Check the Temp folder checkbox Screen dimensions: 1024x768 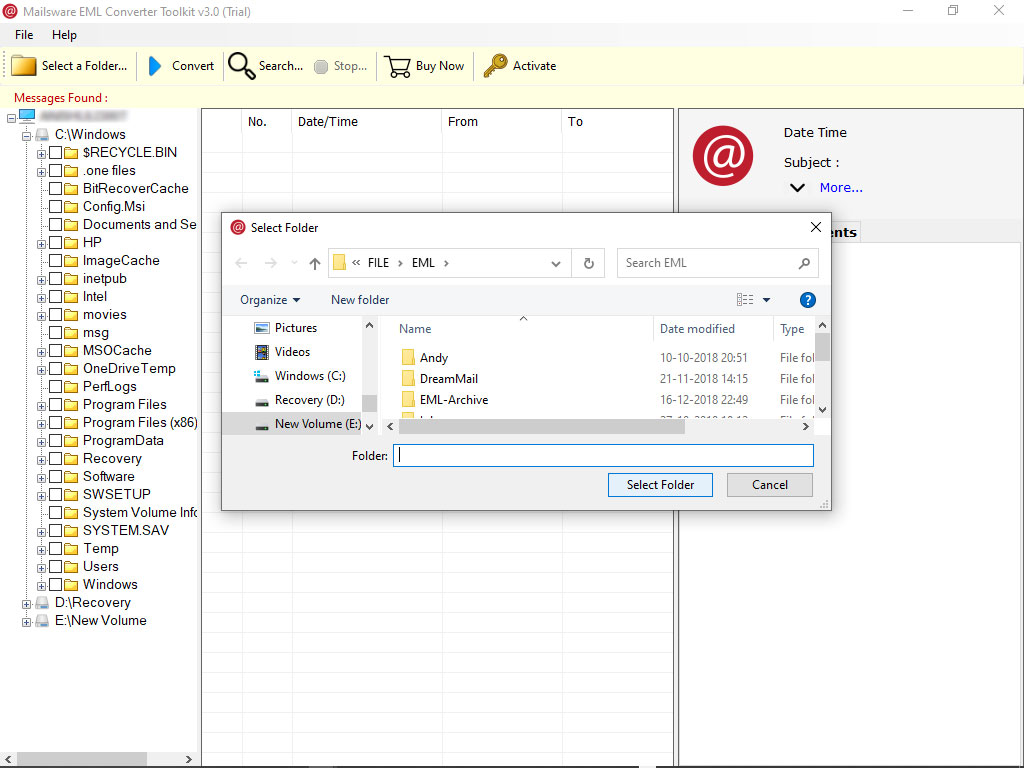(56, 549)
